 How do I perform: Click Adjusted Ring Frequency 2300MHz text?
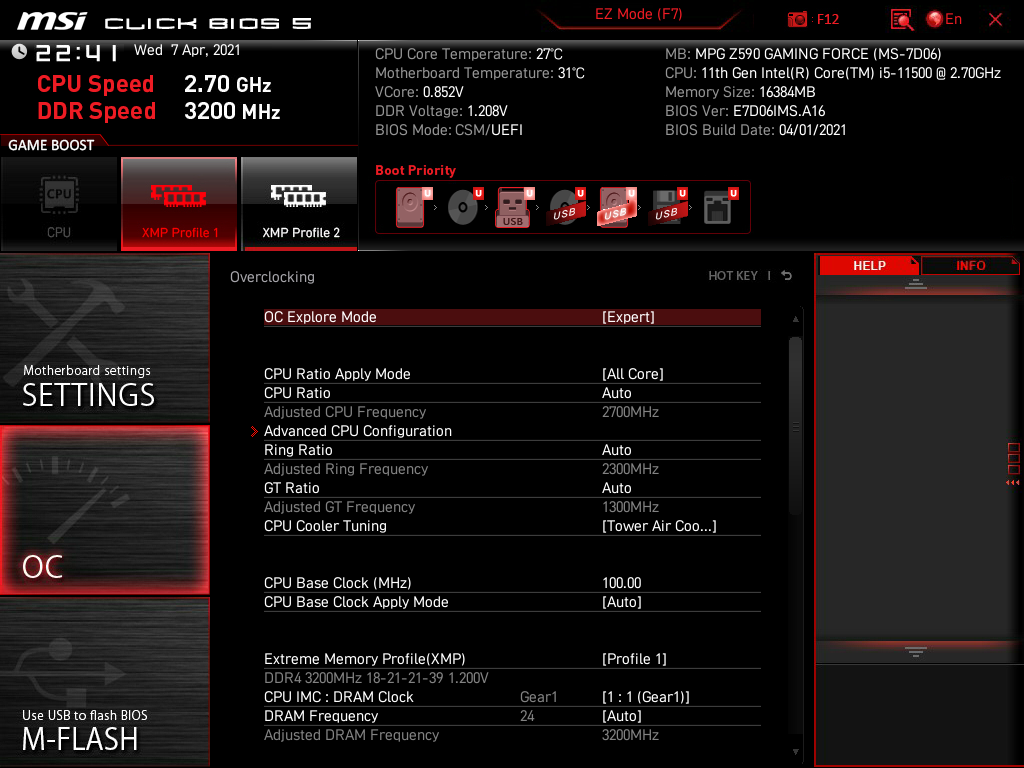[x=461, y=469]
